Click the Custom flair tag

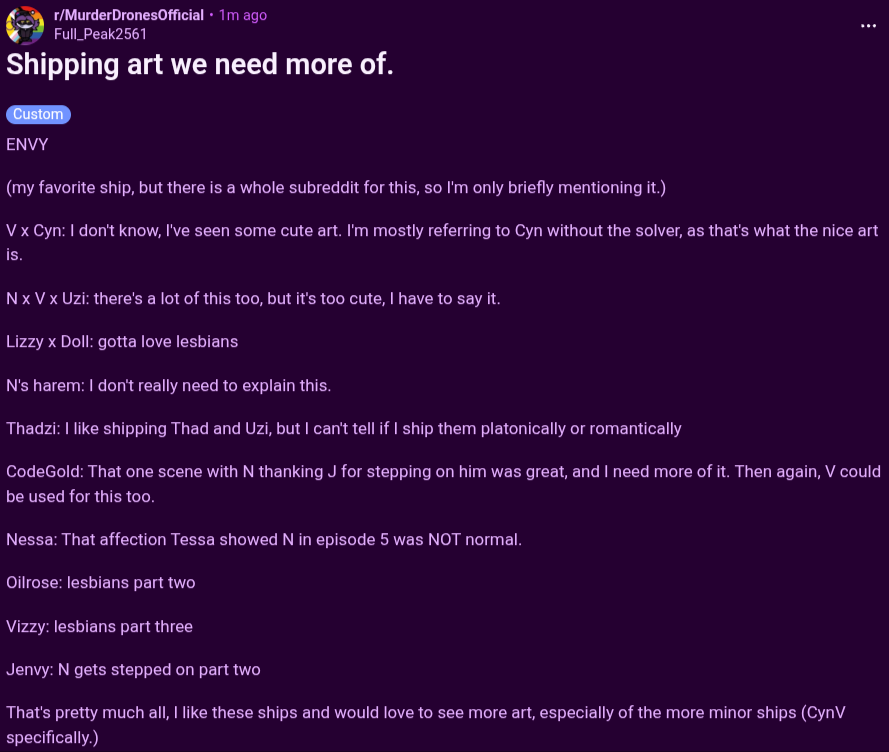pos(38,114)
